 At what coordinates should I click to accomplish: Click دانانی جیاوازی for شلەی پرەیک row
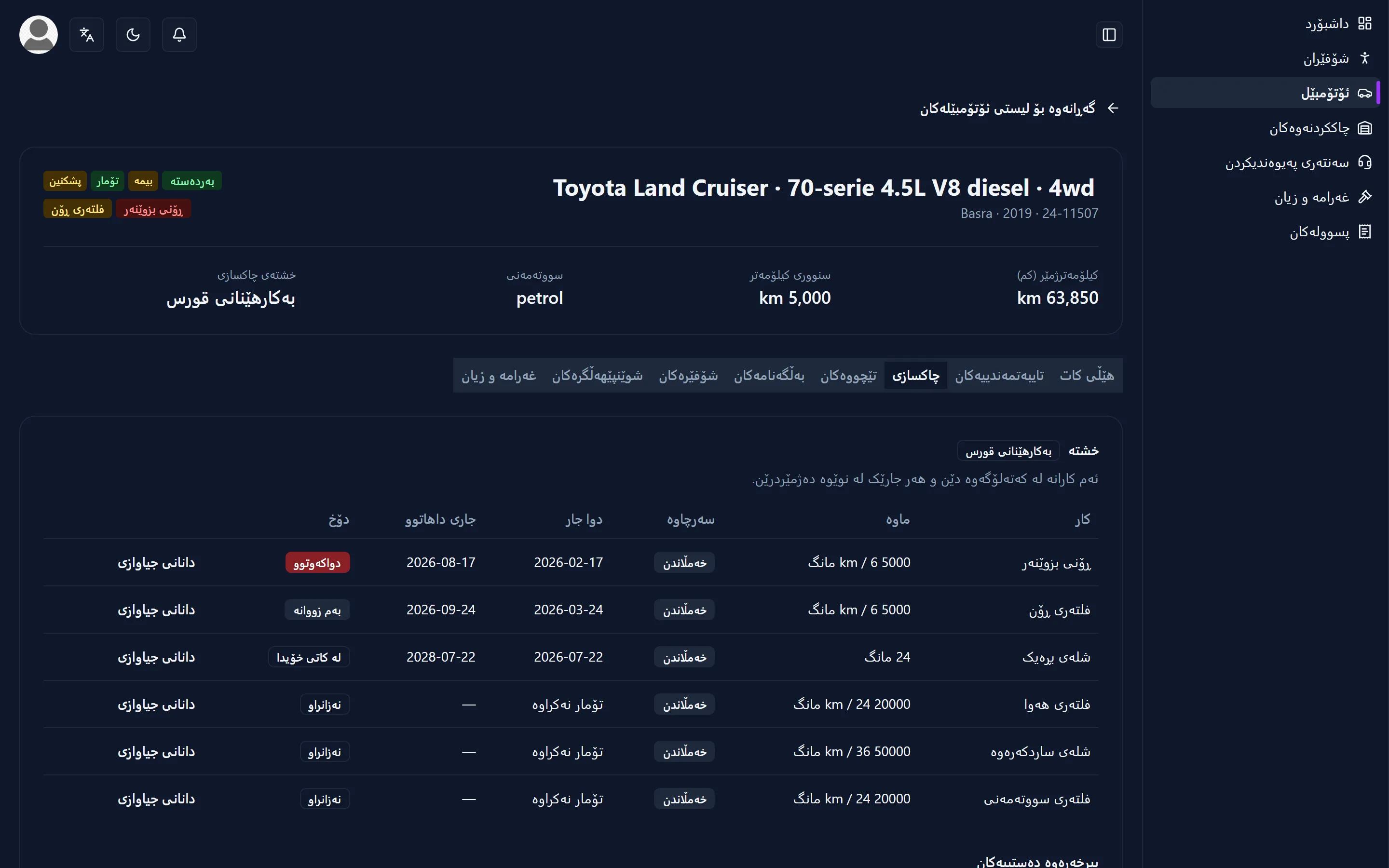pos(156,657)
